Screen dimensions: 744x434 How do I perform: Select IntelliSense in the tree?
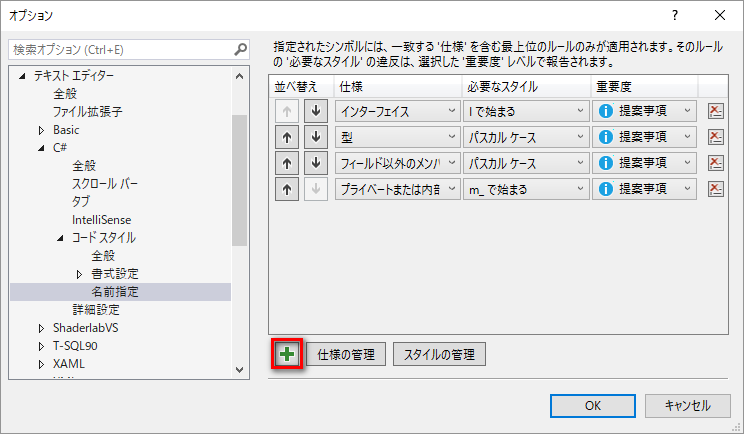(102, 220)
